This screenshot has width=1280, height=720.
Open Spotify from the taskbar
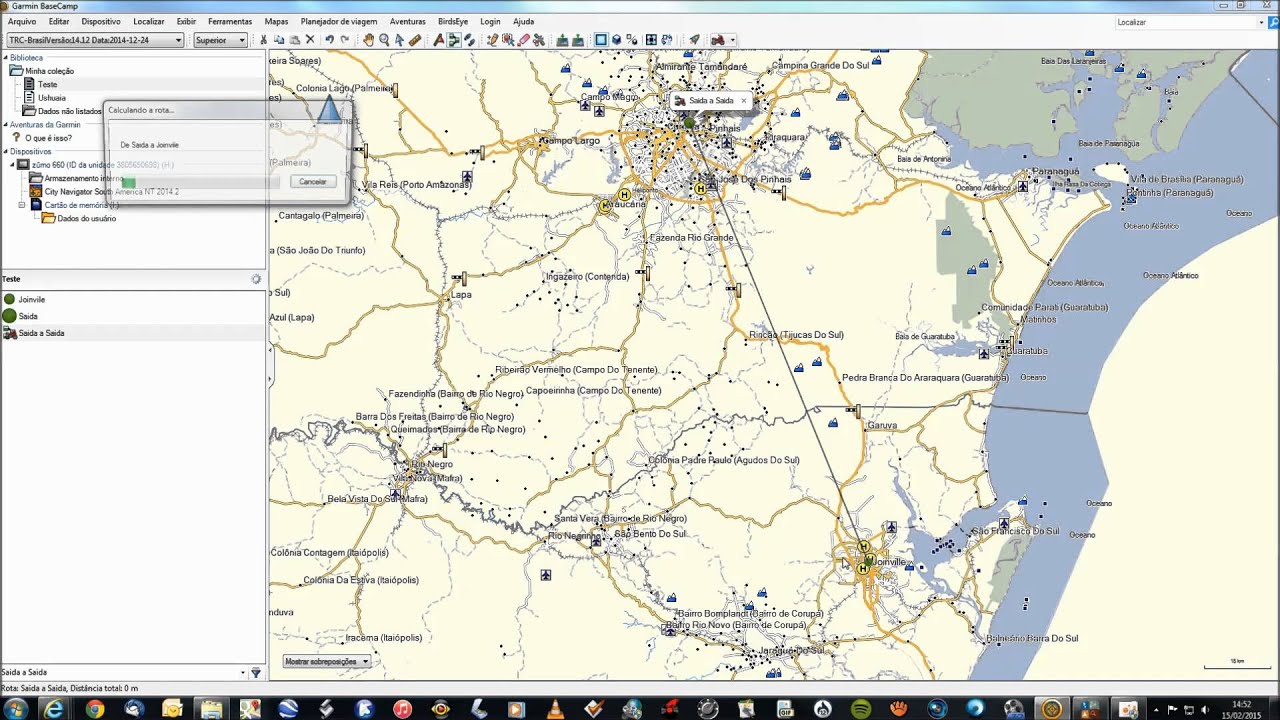pyautogui.click(x=861, y=708)
